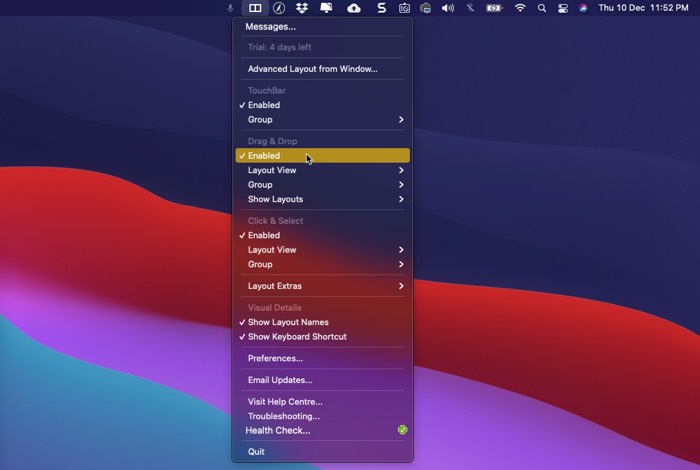Click the S-shaped menu bar icon
The image size is (700, 470).
click(381, 8)
